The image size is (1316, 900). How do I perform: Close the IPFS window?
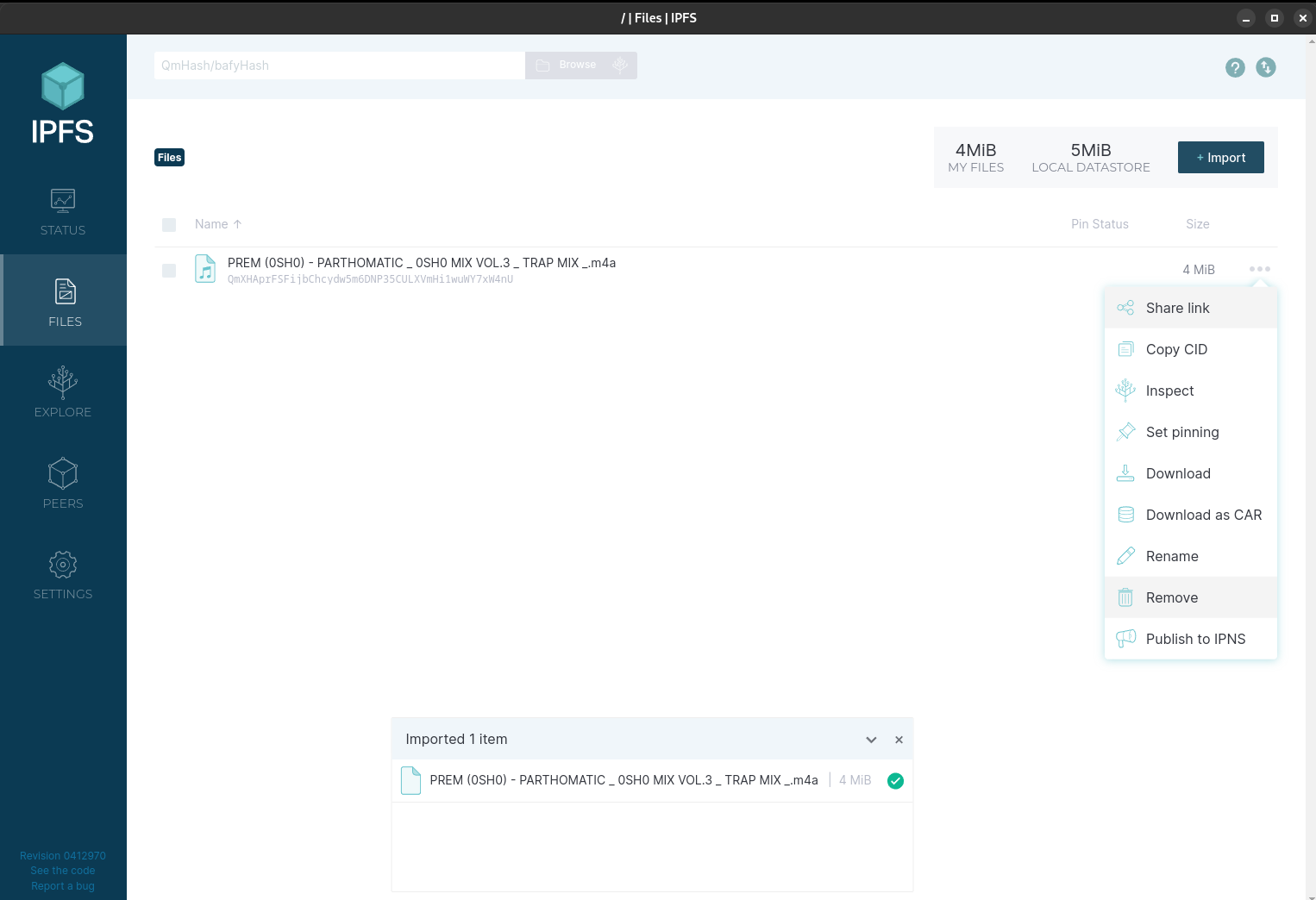click(x=1302, y=18)
